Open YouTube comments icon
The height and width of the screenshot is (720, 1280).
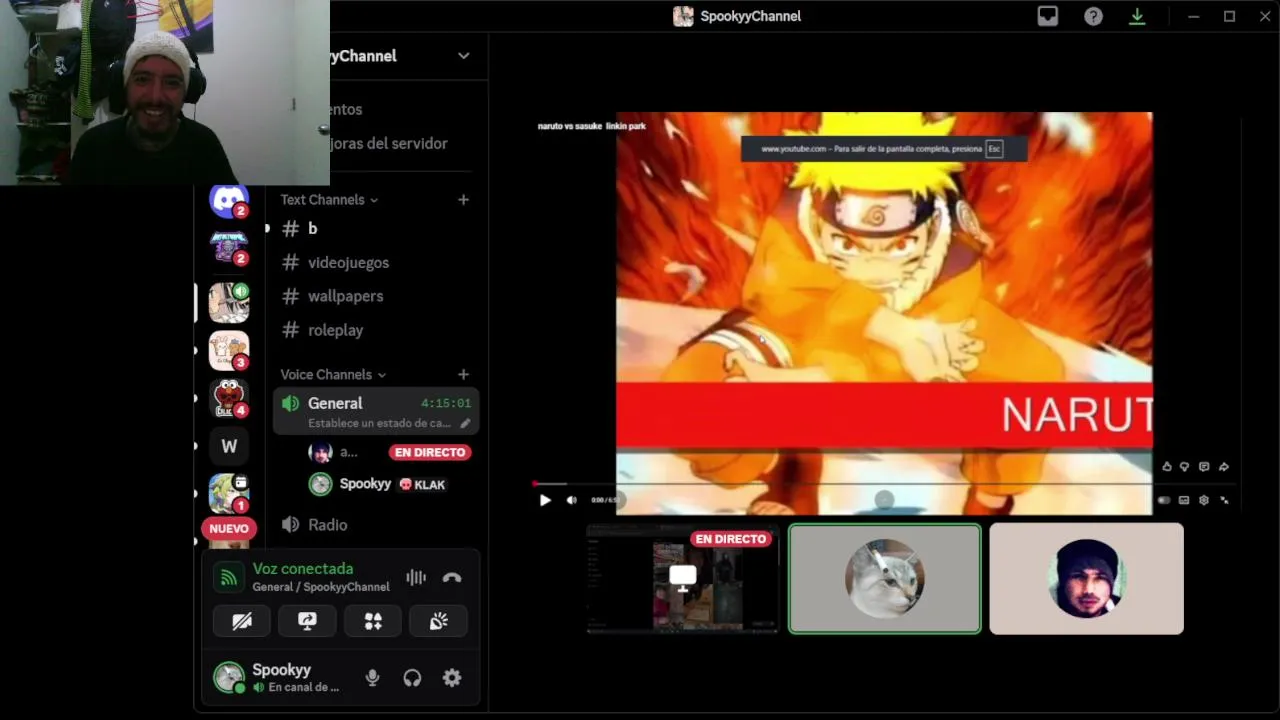[1204, 467]
